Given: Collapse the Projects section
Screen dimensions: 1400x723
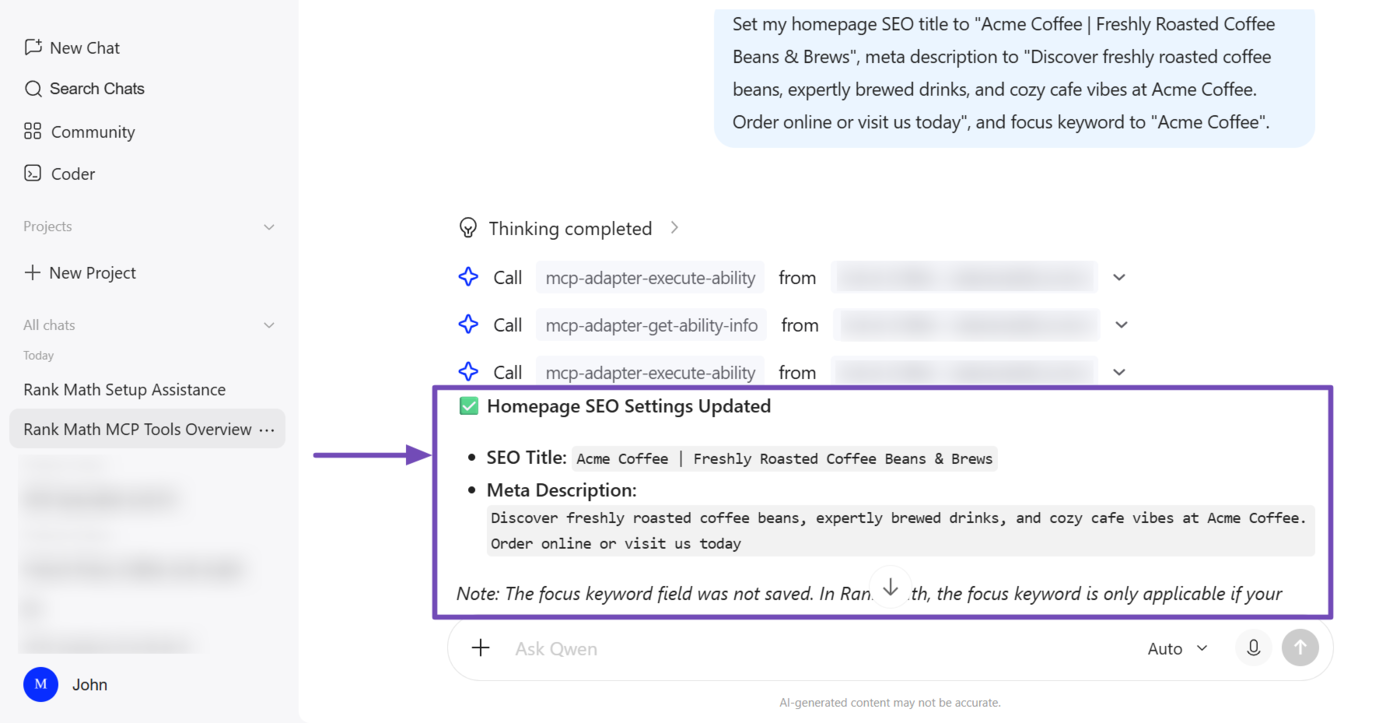Looking at the screenshot, I should [269, 227].
